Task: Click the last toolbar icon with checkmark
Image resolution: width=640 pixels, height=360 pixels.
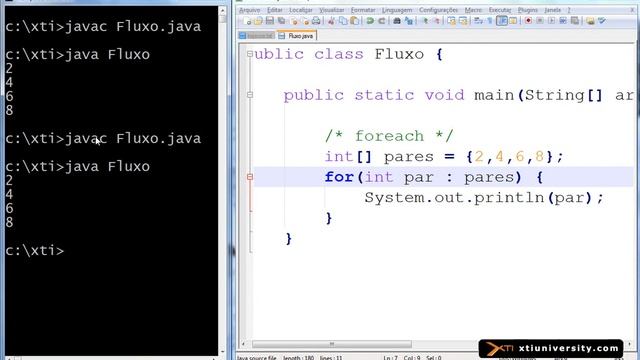Action: tap(602, 21)
